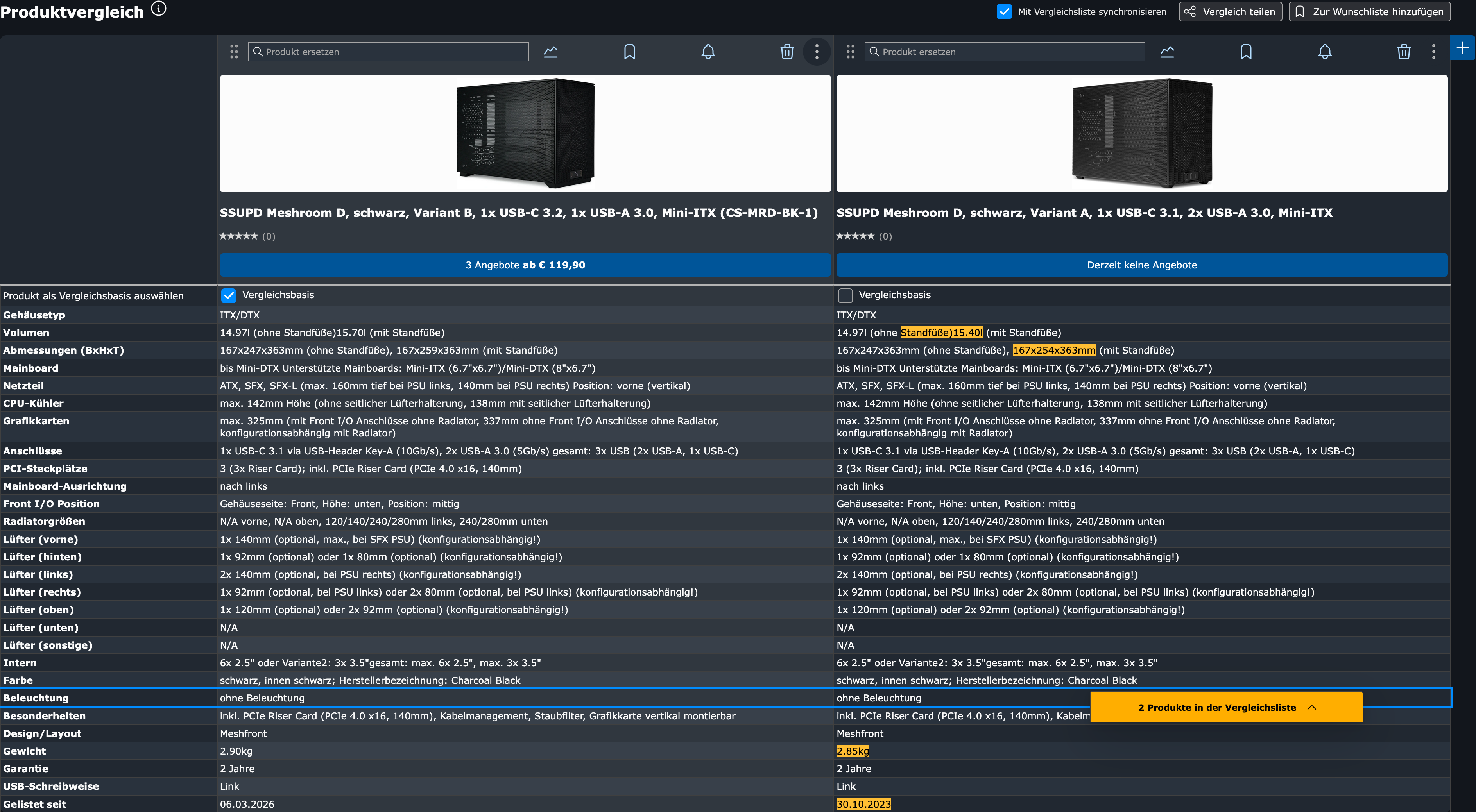Uncheck Vergleichsbasis for Variant B
Screen dimensions: 1476x812
tap(228, 295)
